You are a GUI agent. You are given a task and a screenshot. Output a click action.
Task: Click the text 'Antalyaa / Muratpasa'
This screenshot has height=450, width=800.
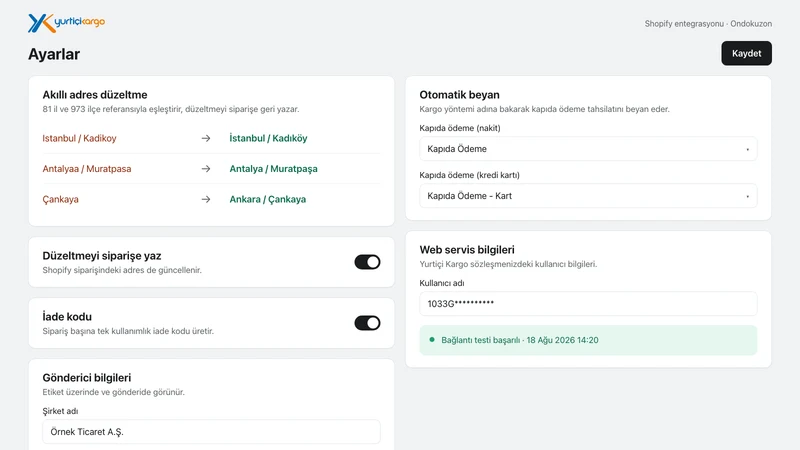click(87, 169)
